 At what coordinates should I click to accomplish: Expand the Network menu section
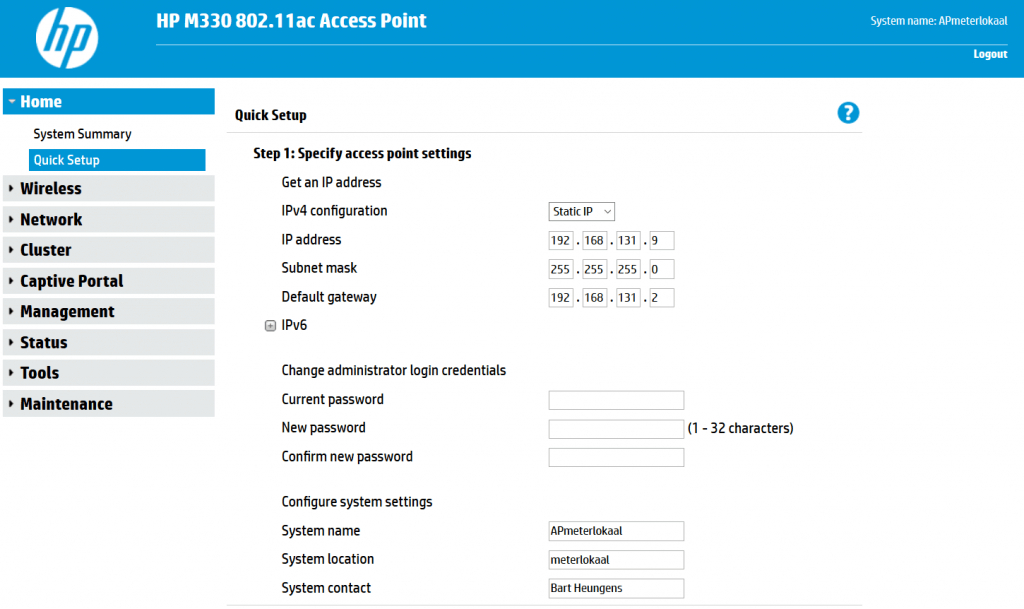108,219
